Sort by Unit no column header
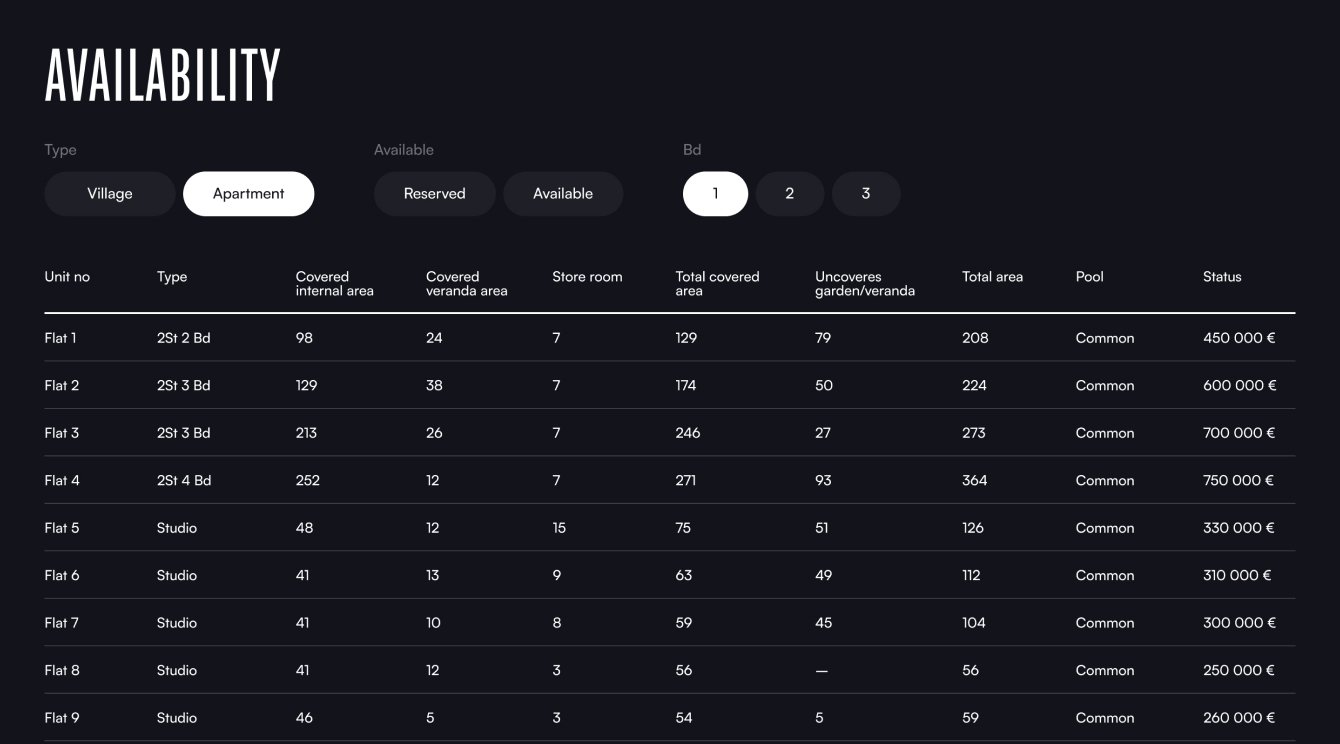The width and height of the screenshot is (1340, 744). coord(67,277)
